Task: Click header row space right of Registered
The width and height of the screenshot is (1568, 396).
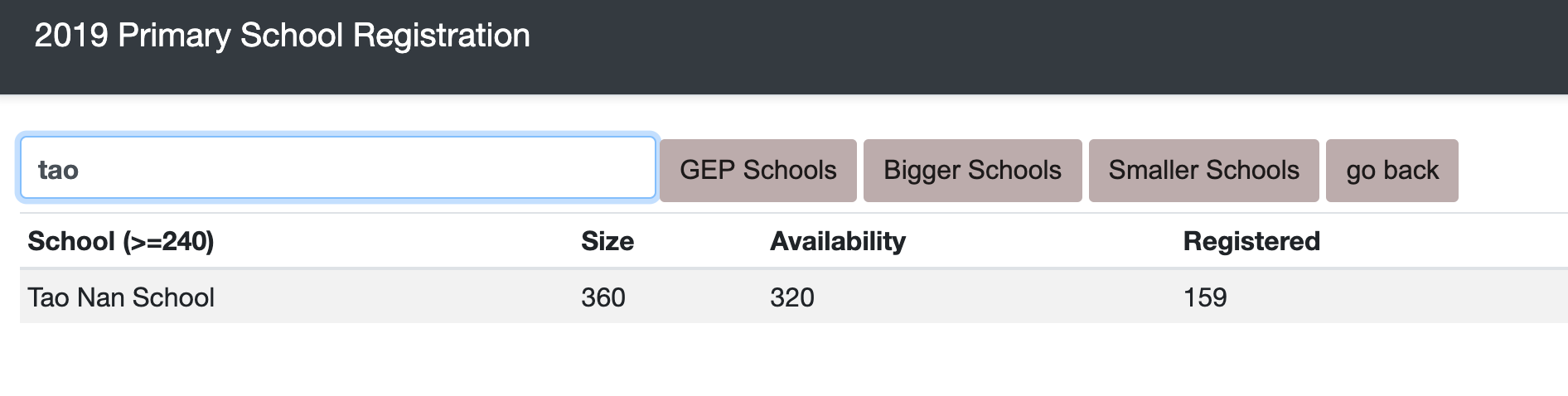Action: pos(1450,241)
